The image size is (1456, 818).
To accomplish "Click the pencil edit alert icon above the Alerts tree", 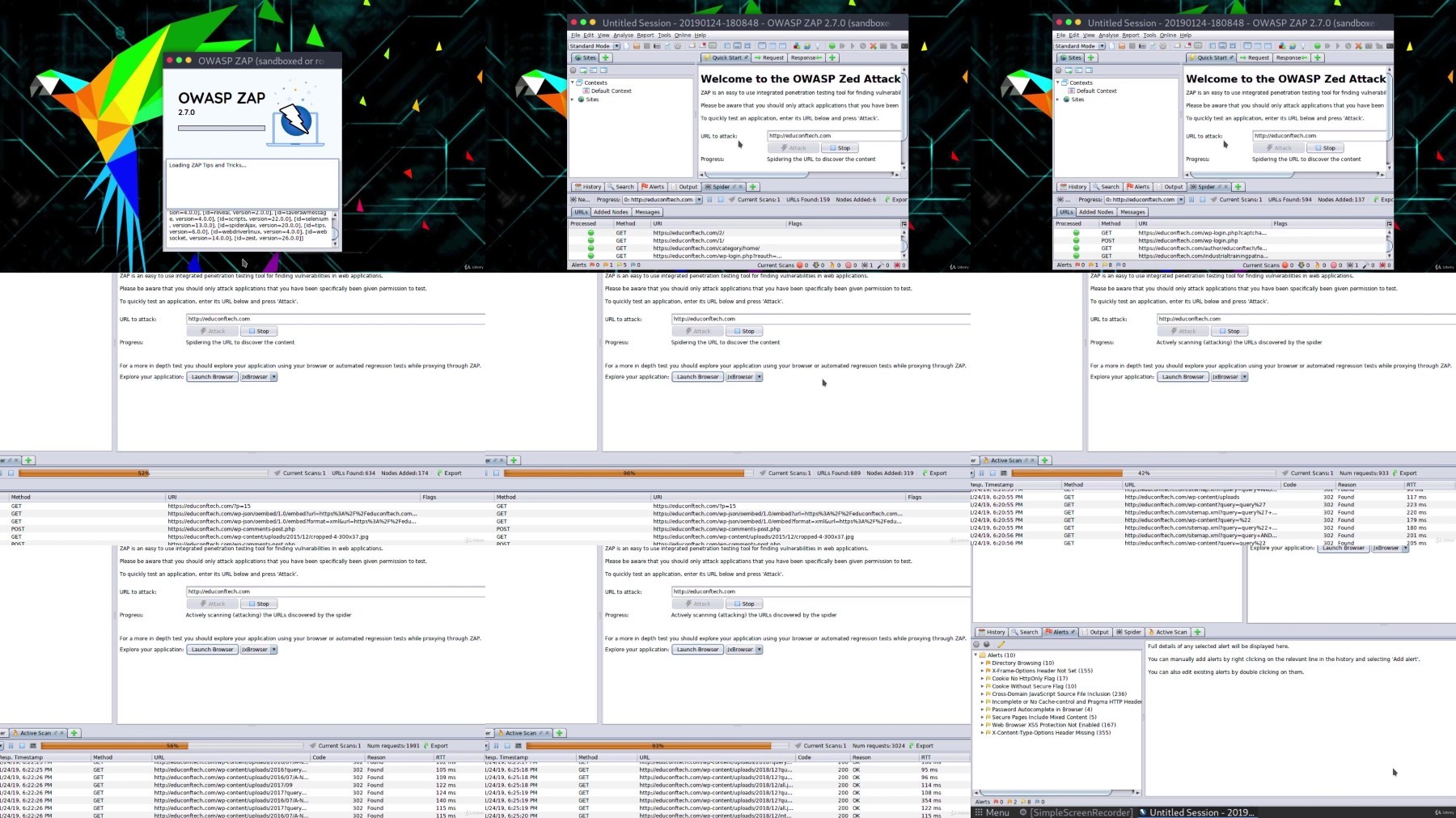I will [x=1001, y=644].
